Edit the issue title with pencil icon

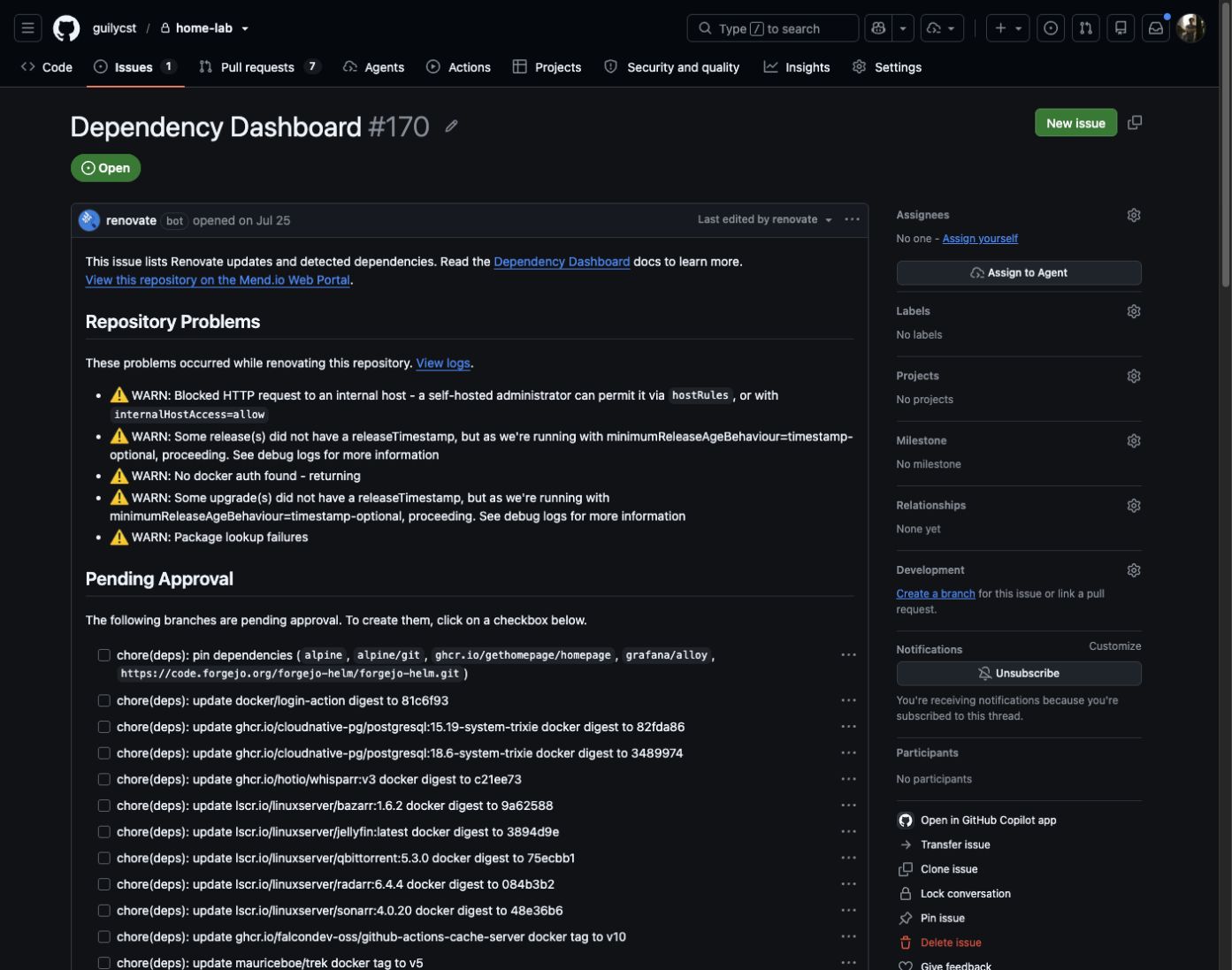tap(451, 126)
